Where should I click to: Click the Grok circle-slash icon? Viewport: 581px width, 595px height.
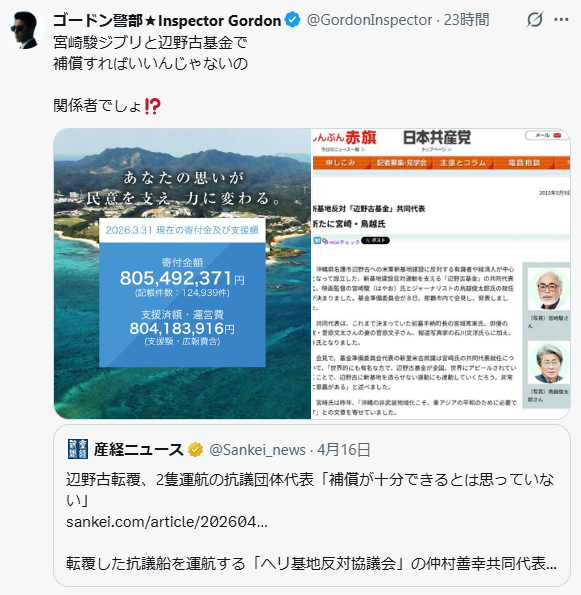[534, 20]
